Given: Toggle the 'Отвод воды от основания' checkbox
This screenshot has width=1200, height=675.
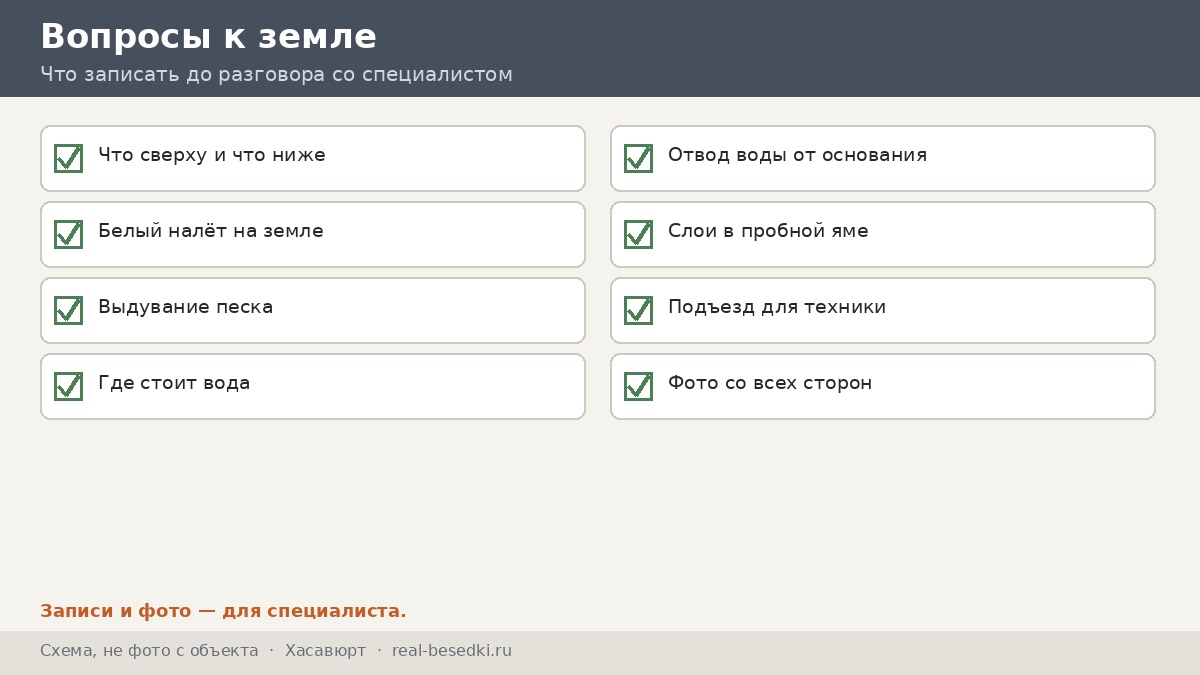Looking at the screenshot, I should tap(638, 158).
